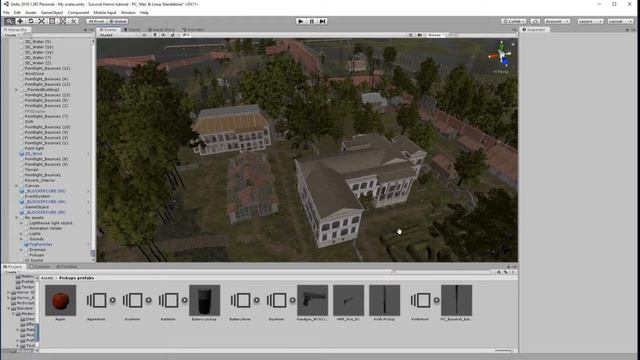Select the Apple prefab thumbnail
This screenshot has width=640, height=360.
(x=60, y=300)
